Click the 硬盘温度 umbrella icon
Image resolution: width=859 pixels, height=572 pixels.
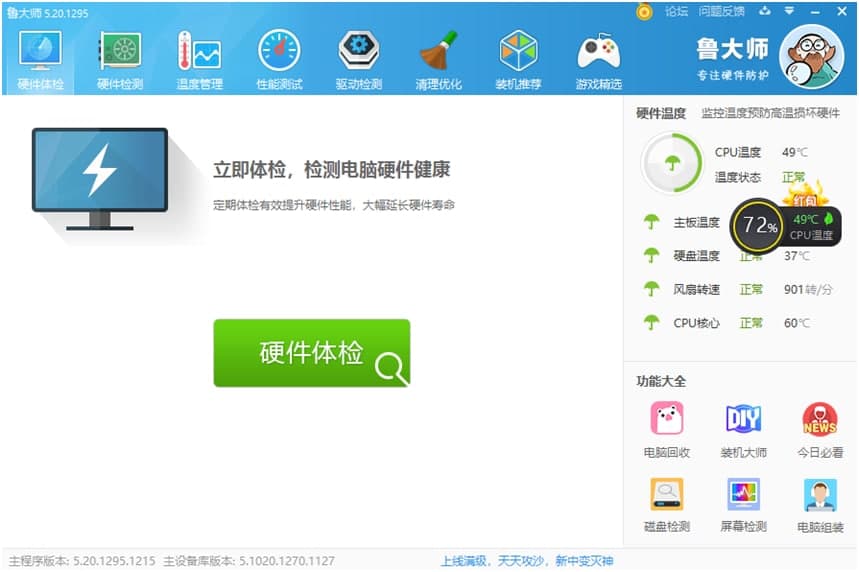pyautogui.click(x=651, y=255)
